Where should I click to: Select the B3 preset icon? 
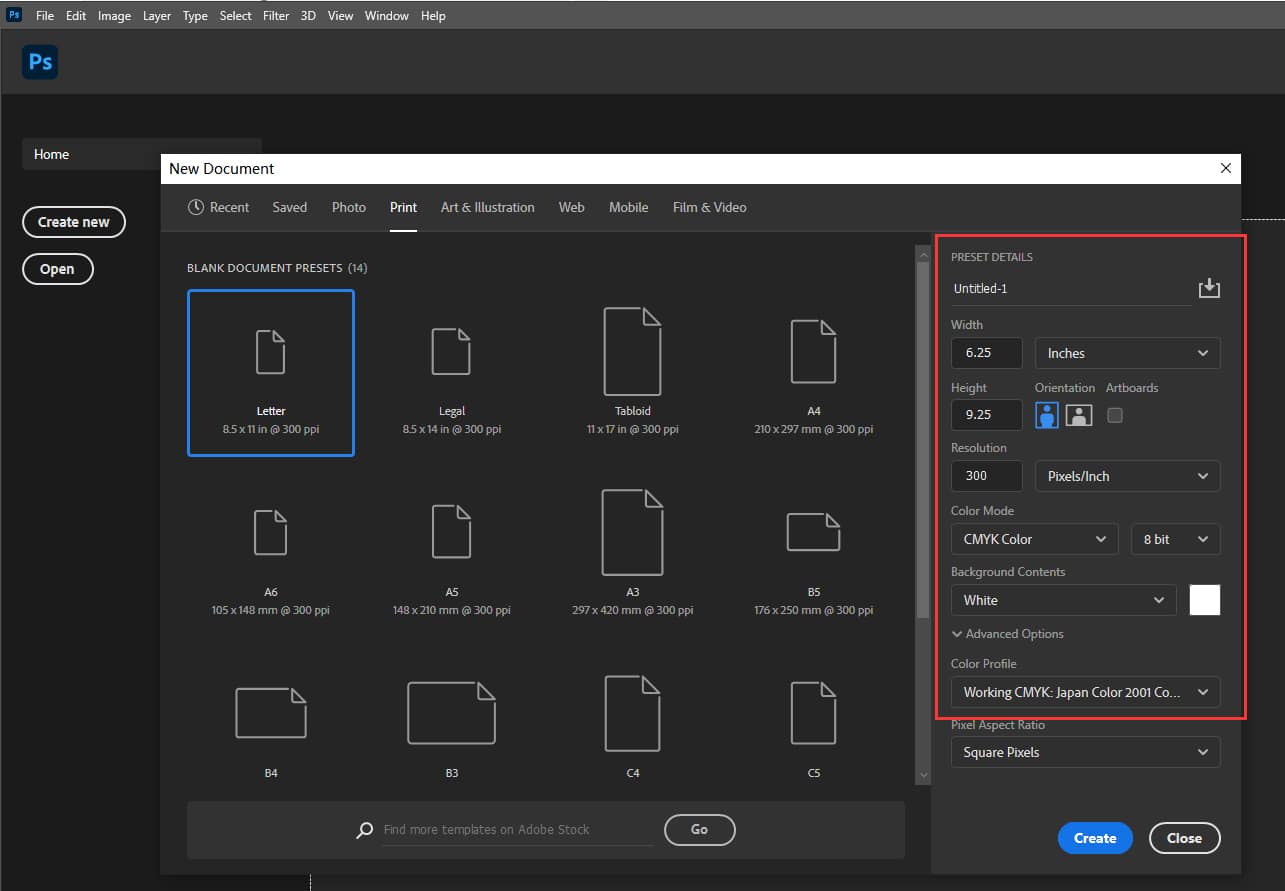pos(451,712)
